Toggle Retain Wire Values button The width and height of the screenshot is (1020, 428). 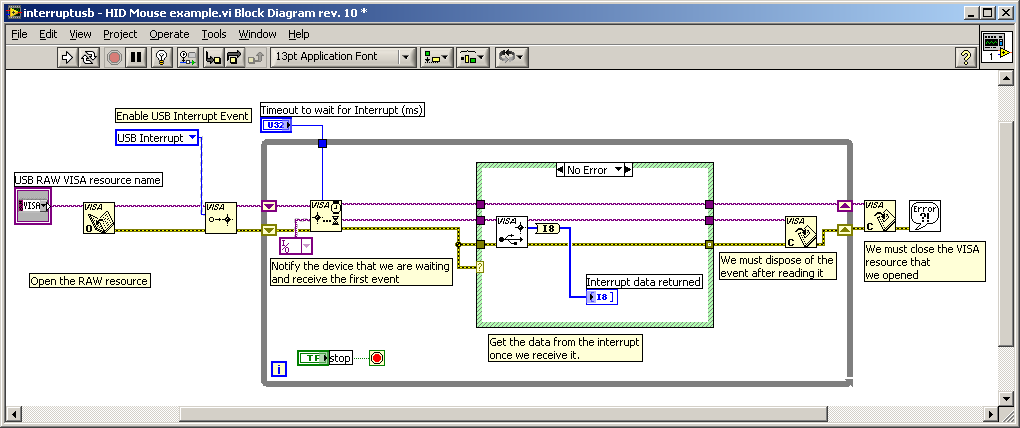point(187,57)
